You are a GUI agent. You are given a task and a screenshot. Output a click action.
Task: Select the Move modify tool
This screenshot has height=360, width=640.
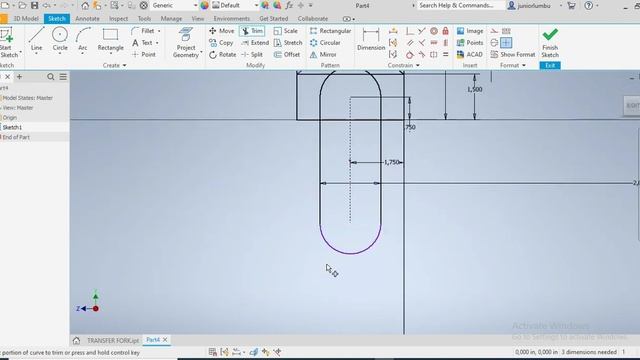point(222,31)
